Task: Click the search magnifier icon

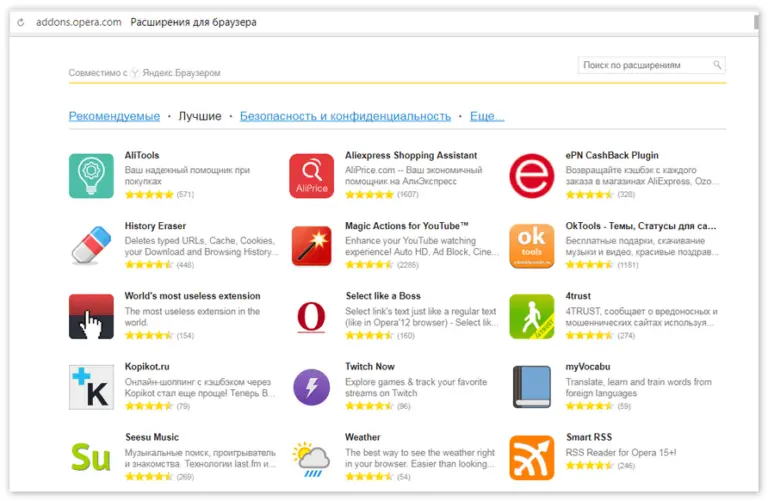Action: tap(717, 65)
